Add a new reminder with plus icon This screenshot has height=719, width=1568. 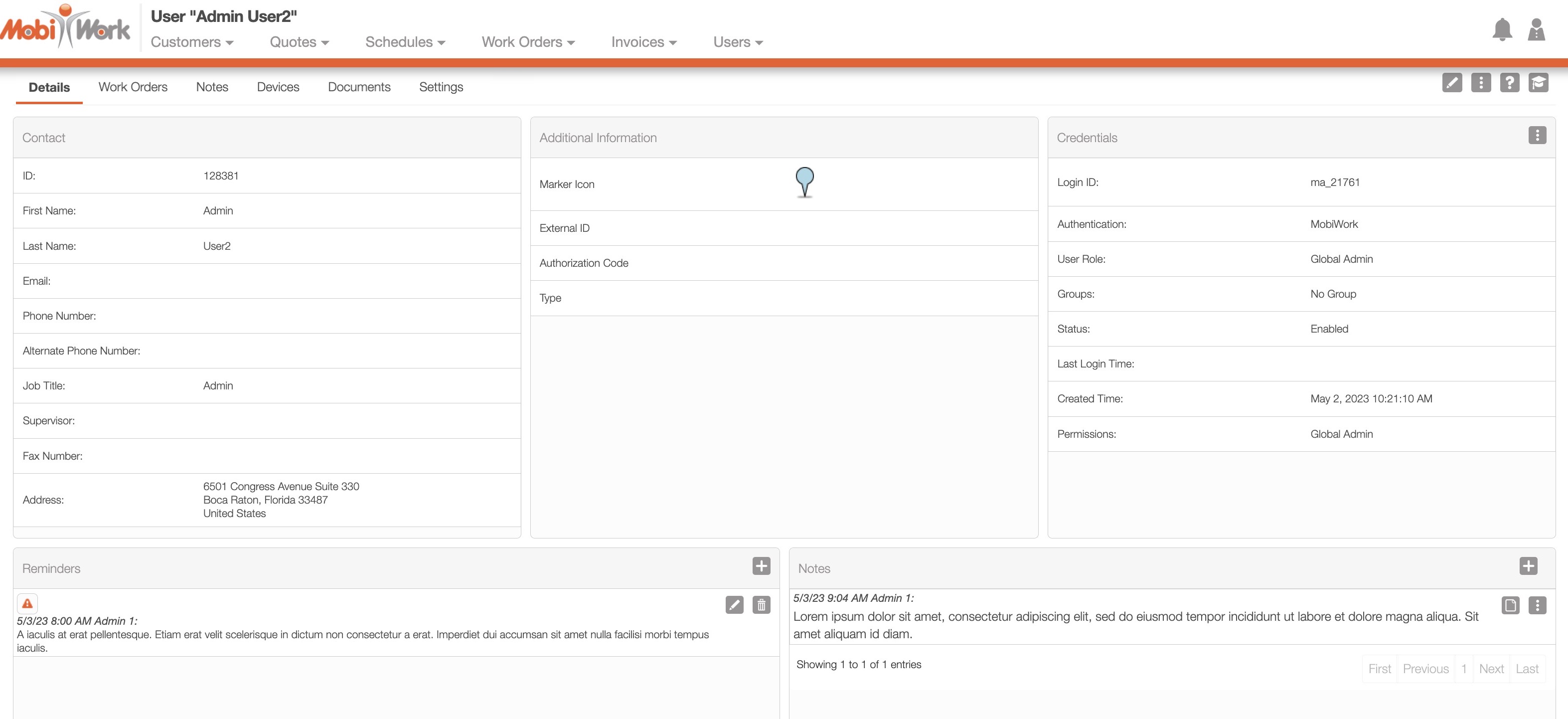click(x=761, y=565)
